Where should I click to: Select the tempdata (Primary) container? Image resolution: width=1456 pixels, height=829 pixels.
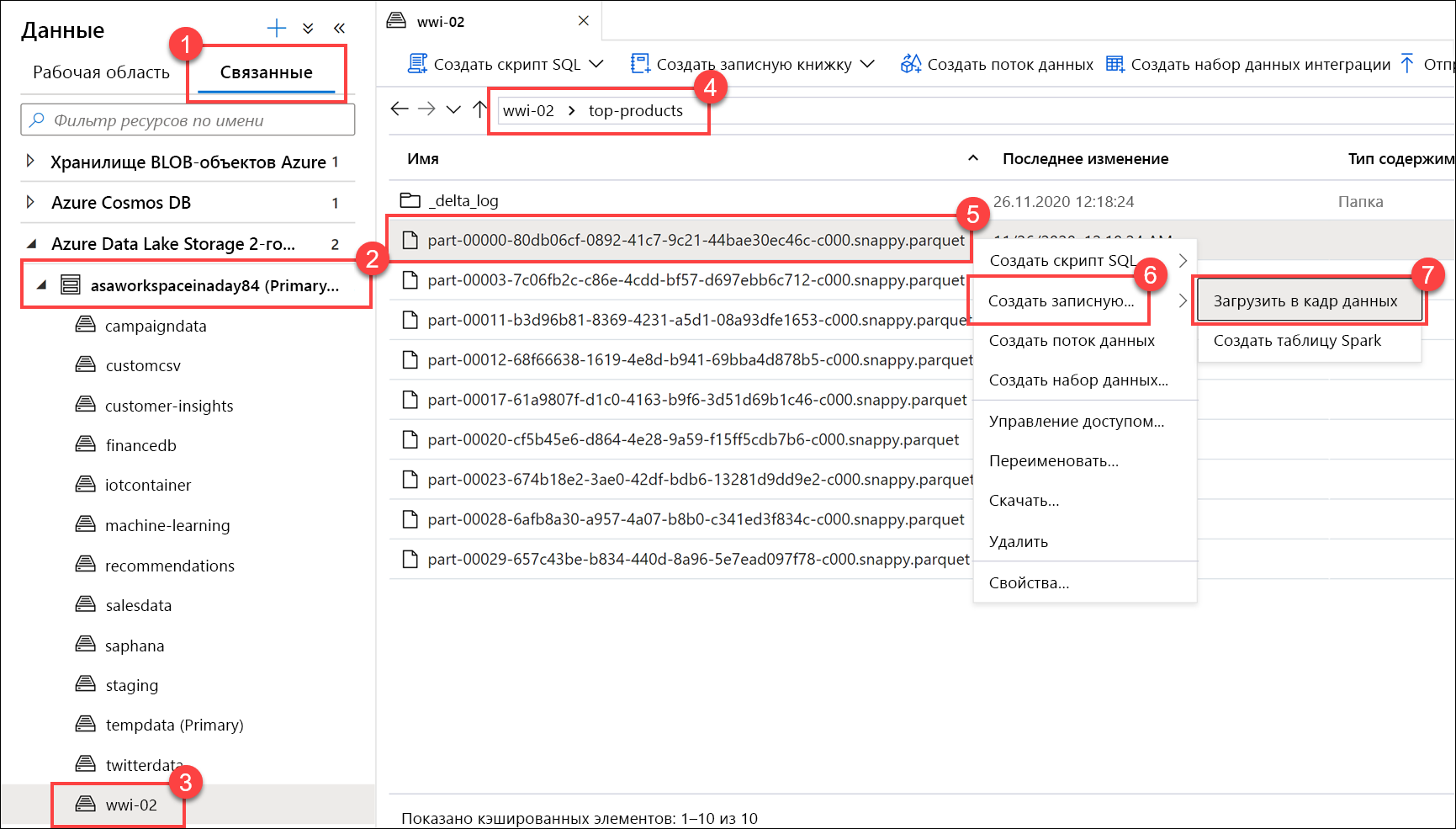point(174,725)
